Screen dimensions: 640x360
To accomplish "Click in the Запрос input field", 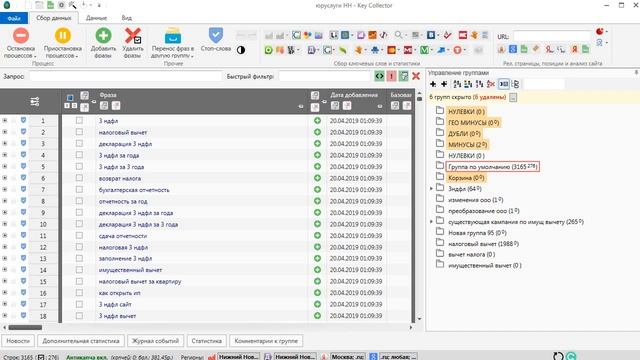I will (125, 76).
